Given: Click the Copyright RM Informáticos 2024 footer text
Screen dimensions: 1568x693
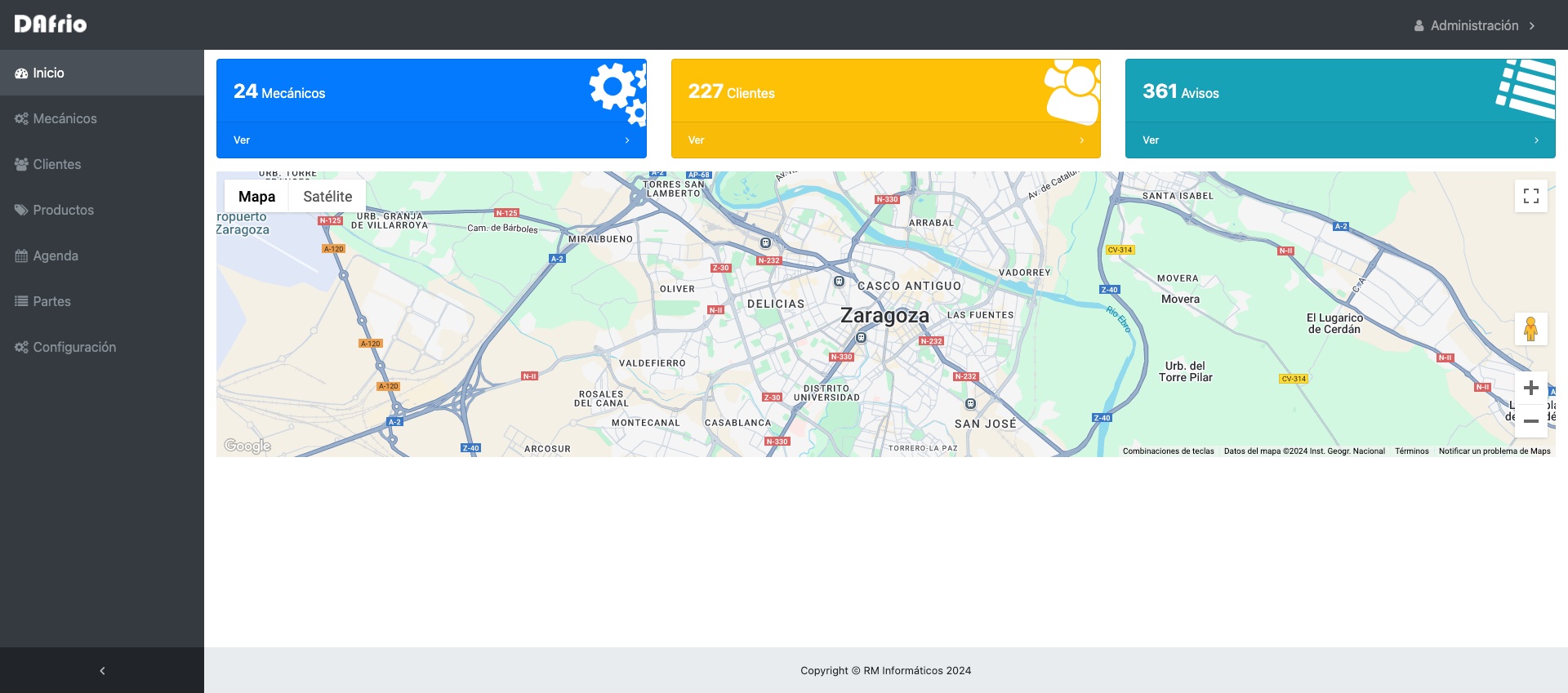Looking at the screenshot, I should tap(886, 671).
